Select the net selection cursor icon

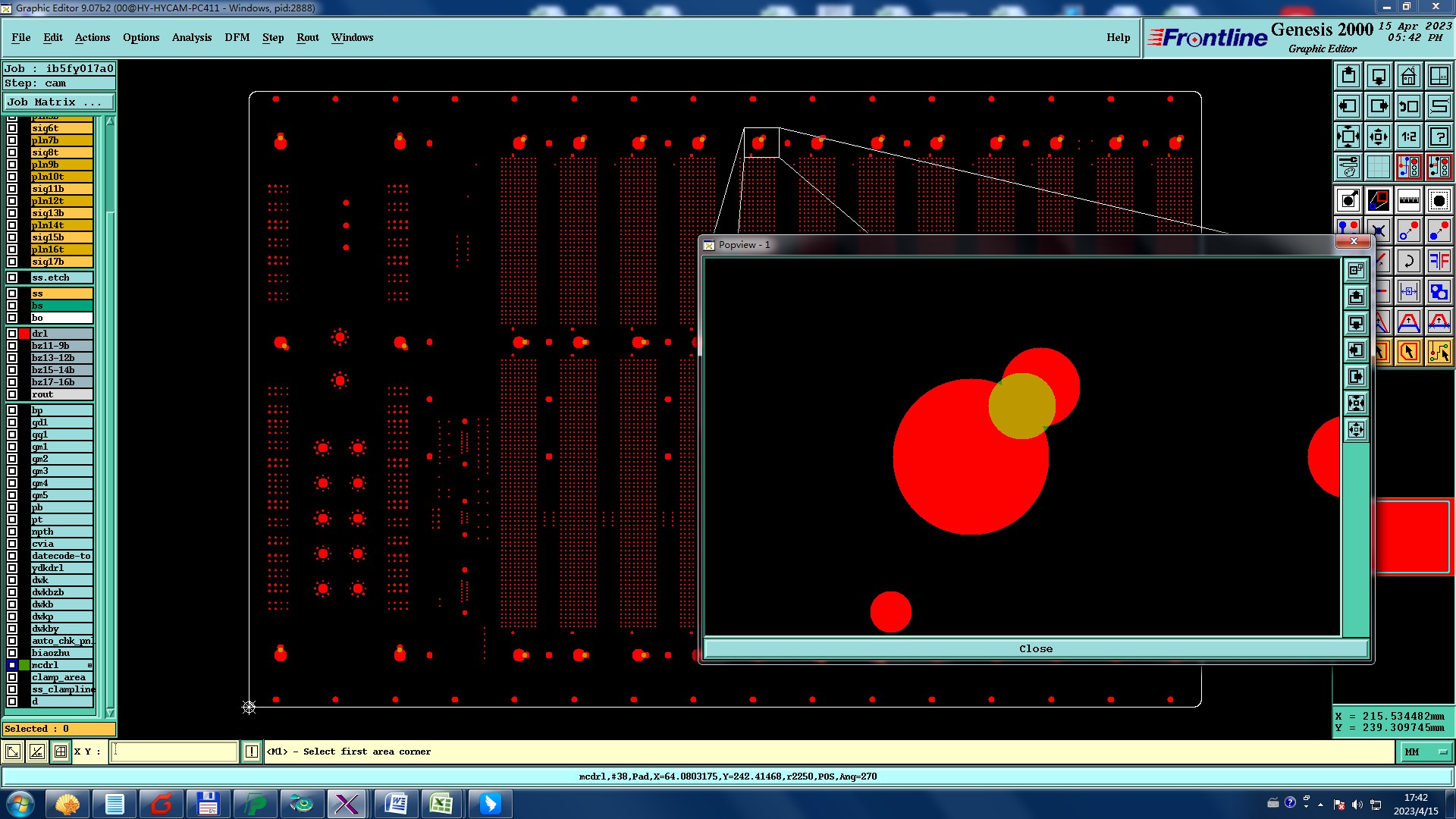click(1439, 352)
